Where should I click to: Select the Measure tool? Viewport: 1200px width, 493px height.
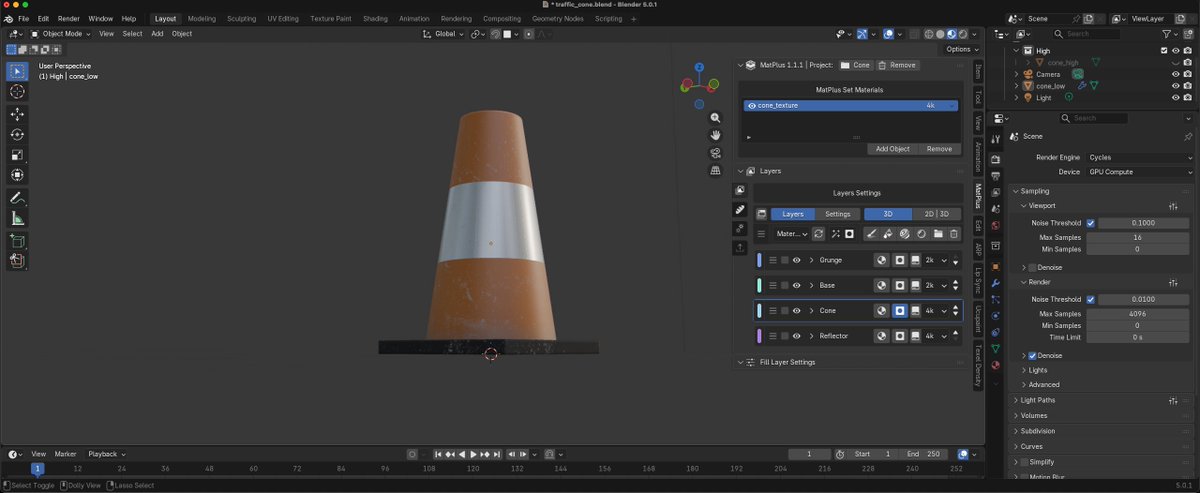click(17, 218)
